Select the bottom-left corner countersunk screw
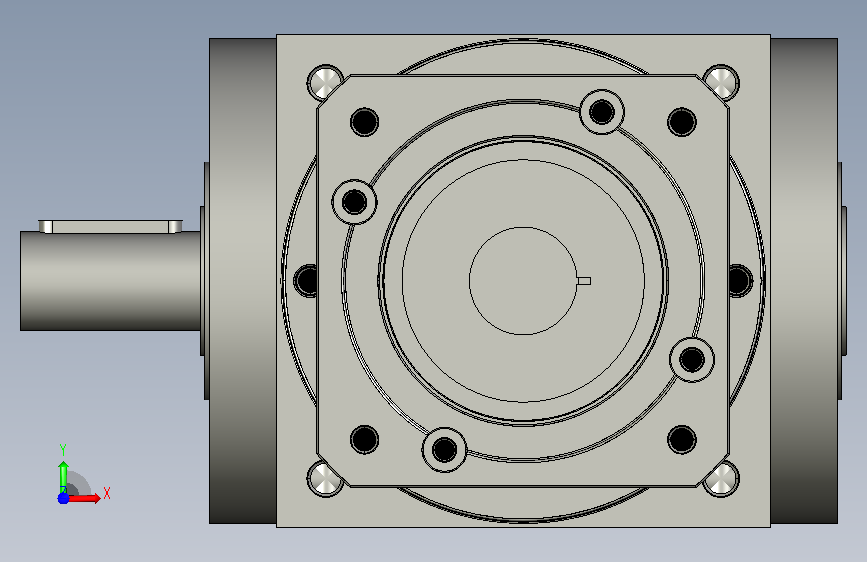Image resolution: width=867 pixels, height=562 pixels. tap(325, 478)
